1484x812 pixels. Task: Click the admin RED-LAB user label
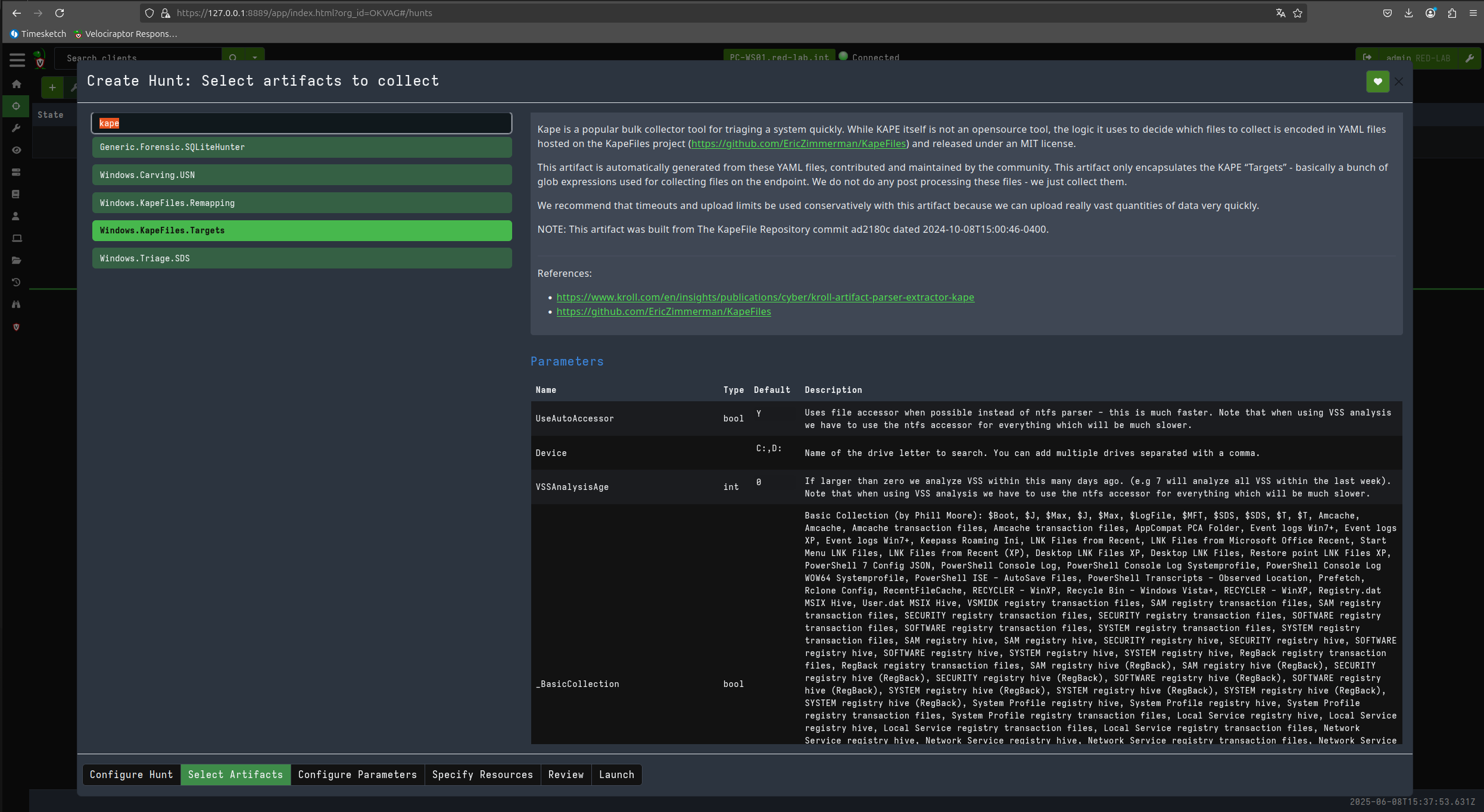coord(1418,58)
